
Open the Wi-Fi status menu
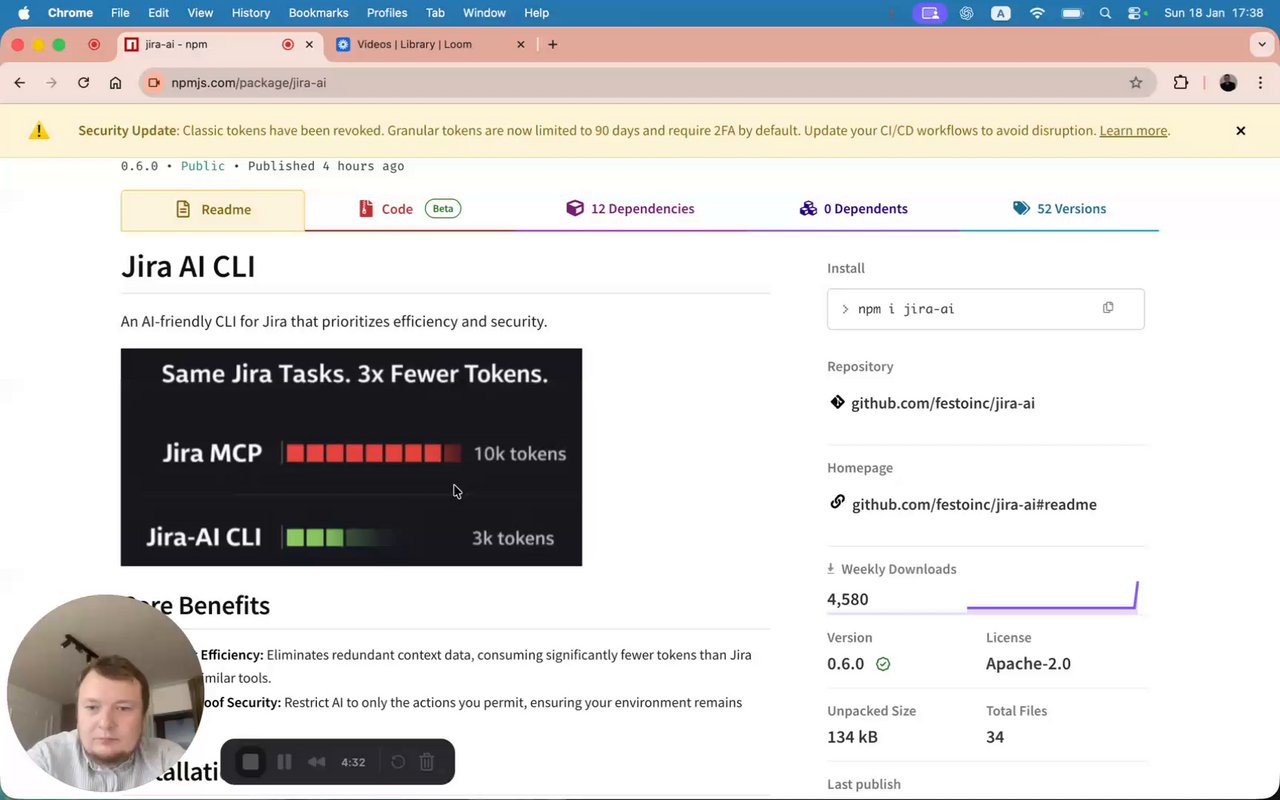tap(1037, 13)
